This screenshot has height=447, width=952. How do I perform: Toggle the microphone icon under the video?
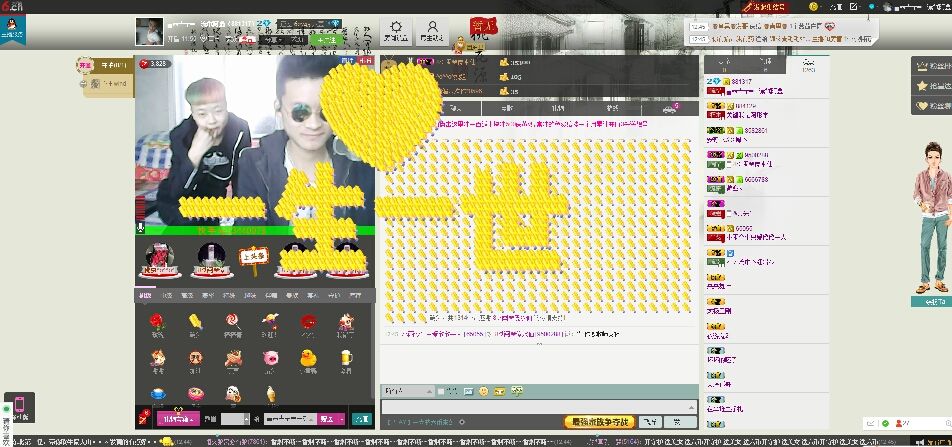pos(141,229)
